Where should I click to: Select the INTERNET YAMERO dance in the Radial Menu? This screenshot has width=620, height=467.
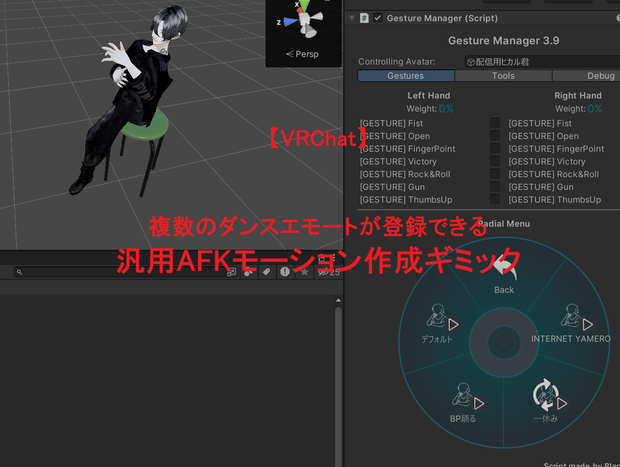click(x=571, y=324)
